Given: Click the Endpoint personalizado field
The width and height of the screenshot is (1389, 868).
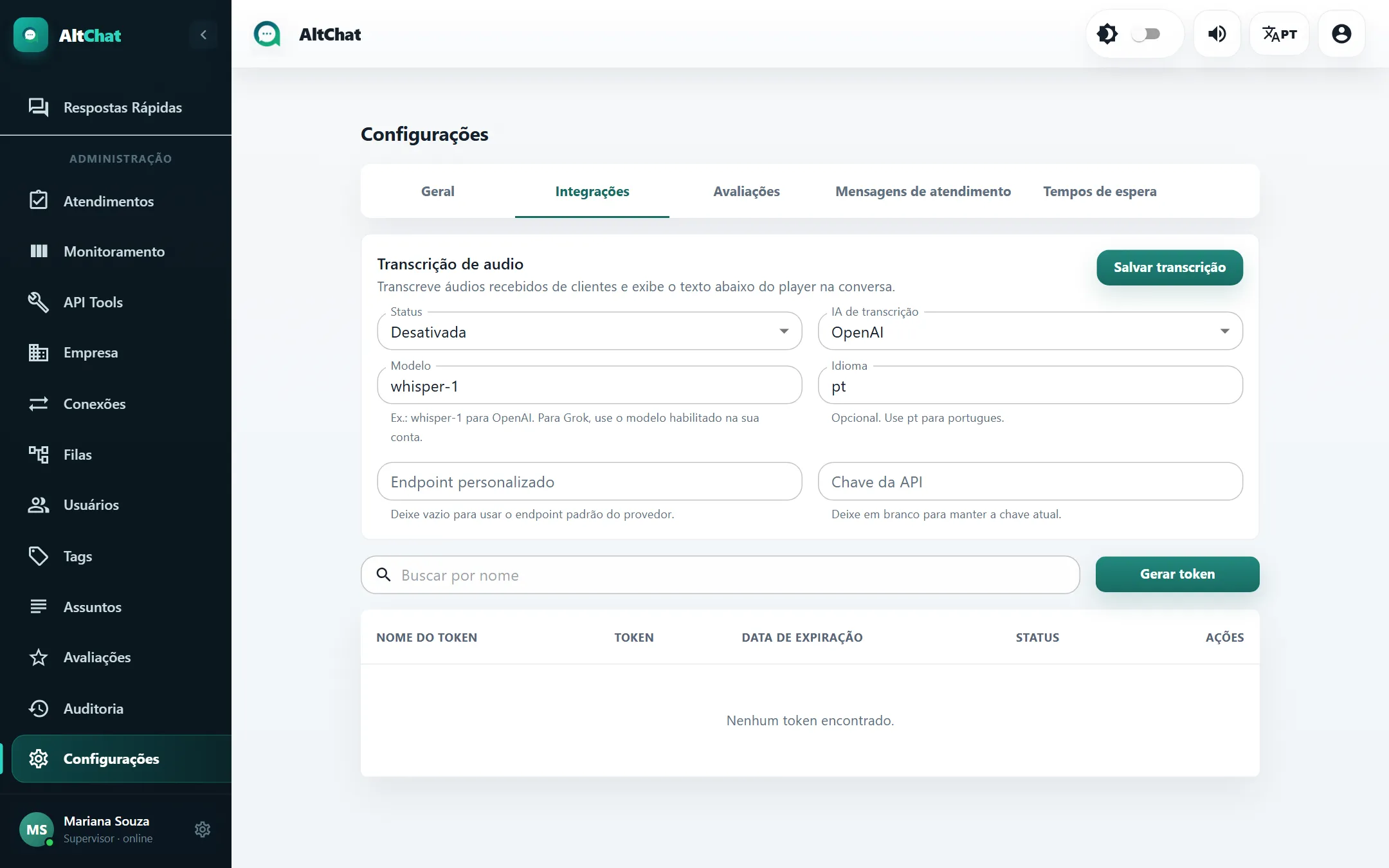Looking at the screenshot, I should click(590, 482).
